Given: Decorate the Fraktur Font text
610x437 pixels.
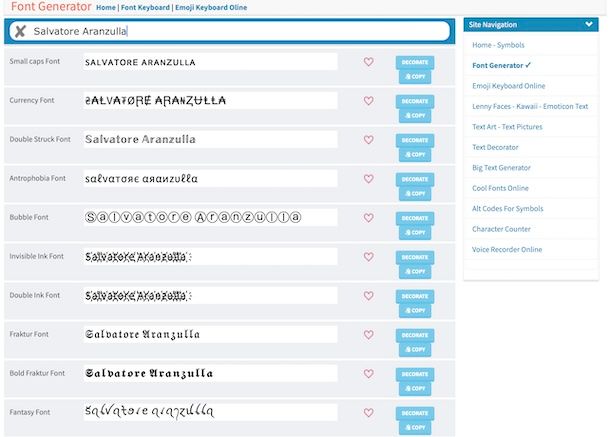Looking at the screenshot, I should tap(415, 335).
